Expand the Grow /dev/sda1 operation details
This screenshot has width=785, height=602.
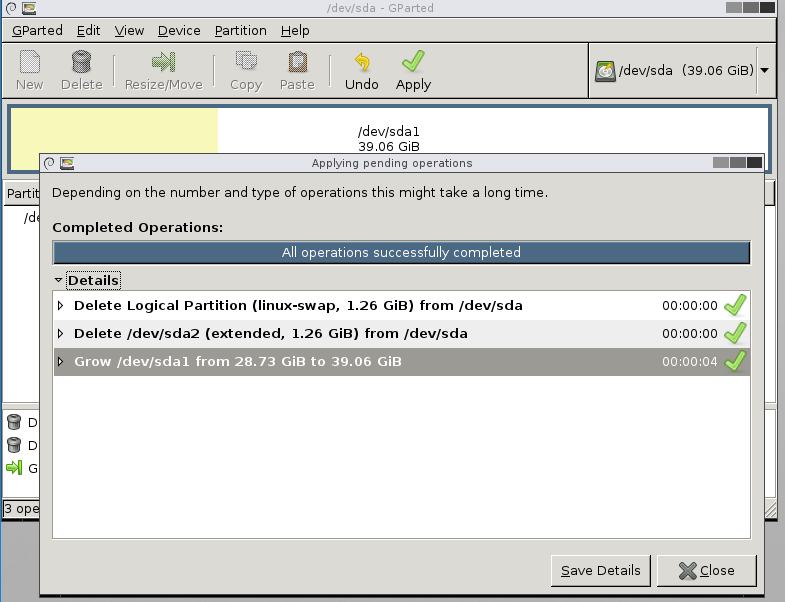pyautogui.click(x=61, y=362)
